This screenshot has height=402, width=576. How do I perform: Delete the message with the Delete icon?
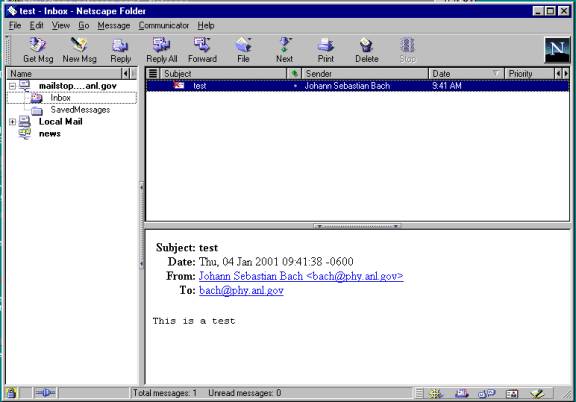tap(366, 45)
